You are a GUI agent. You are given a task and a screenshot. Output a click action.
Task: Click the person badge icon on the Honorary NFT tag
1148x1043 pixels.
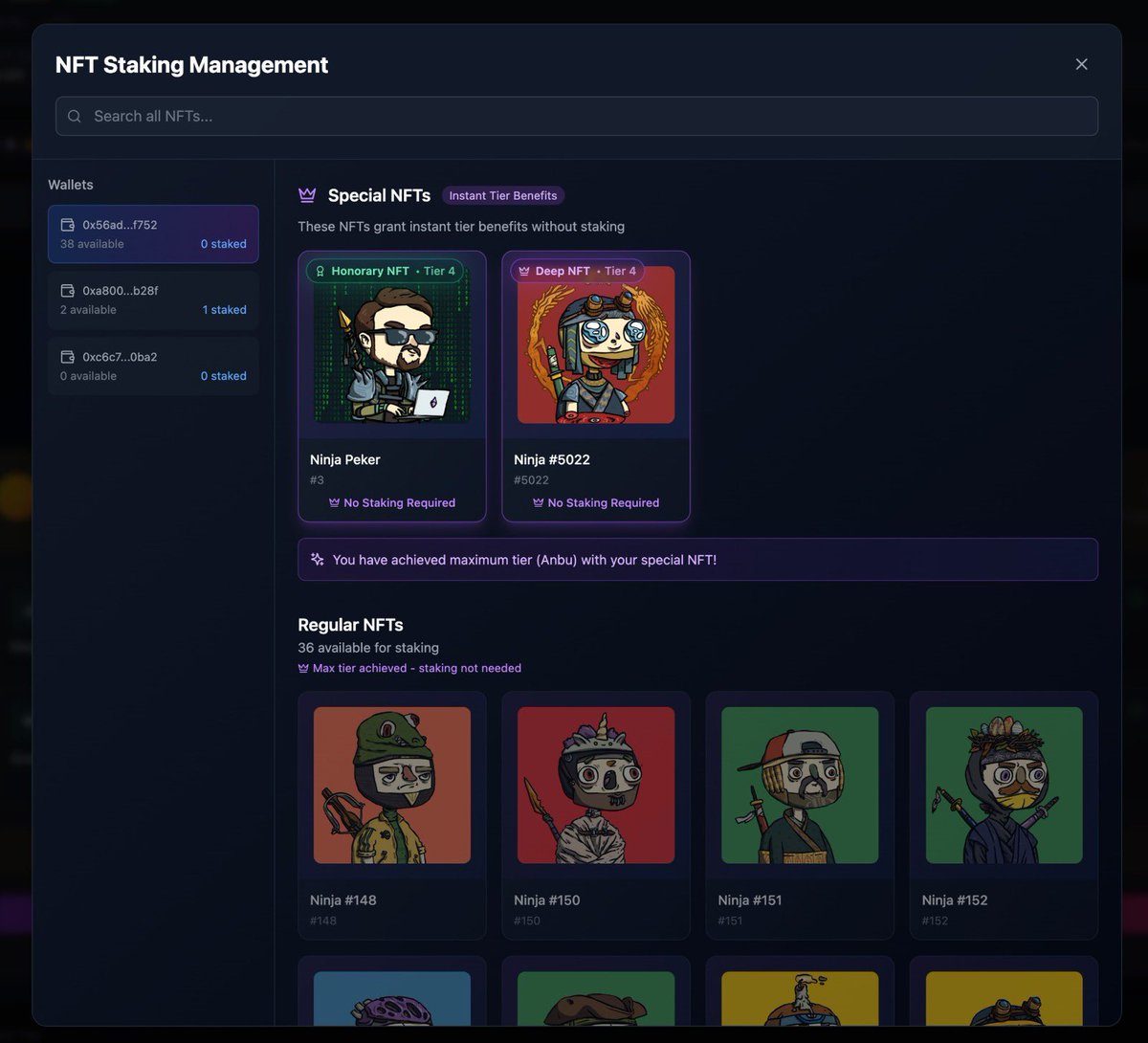click(320, 271)
